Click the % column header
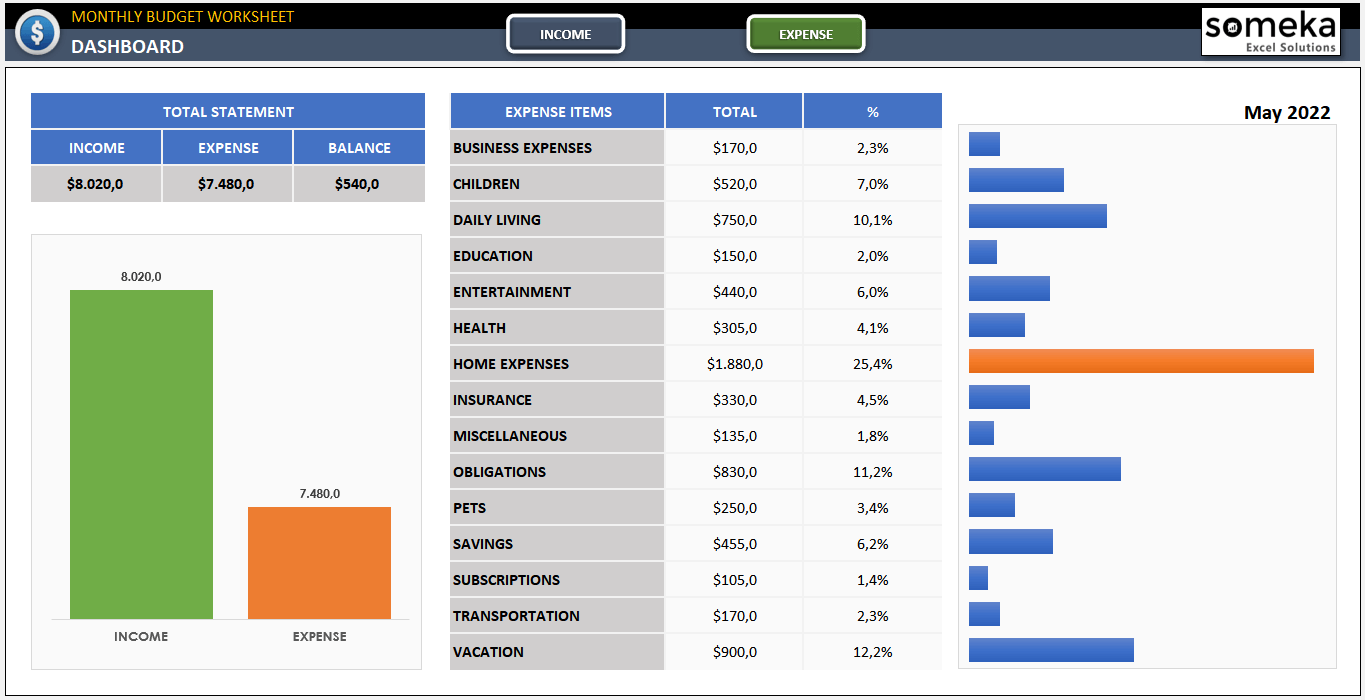This screenshot has width=1365, height=700. (873, 111)
